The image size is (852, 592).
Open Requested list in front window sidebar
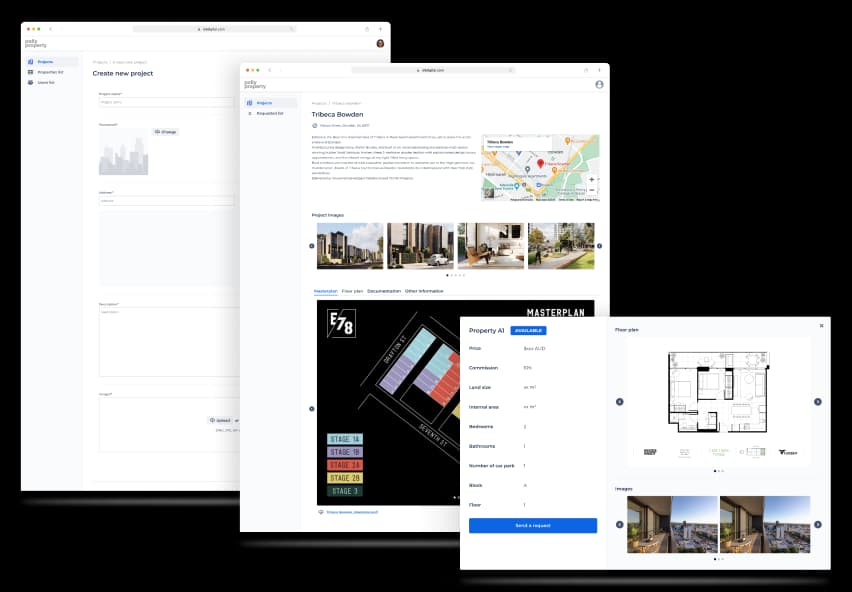[x=270, y=113]
